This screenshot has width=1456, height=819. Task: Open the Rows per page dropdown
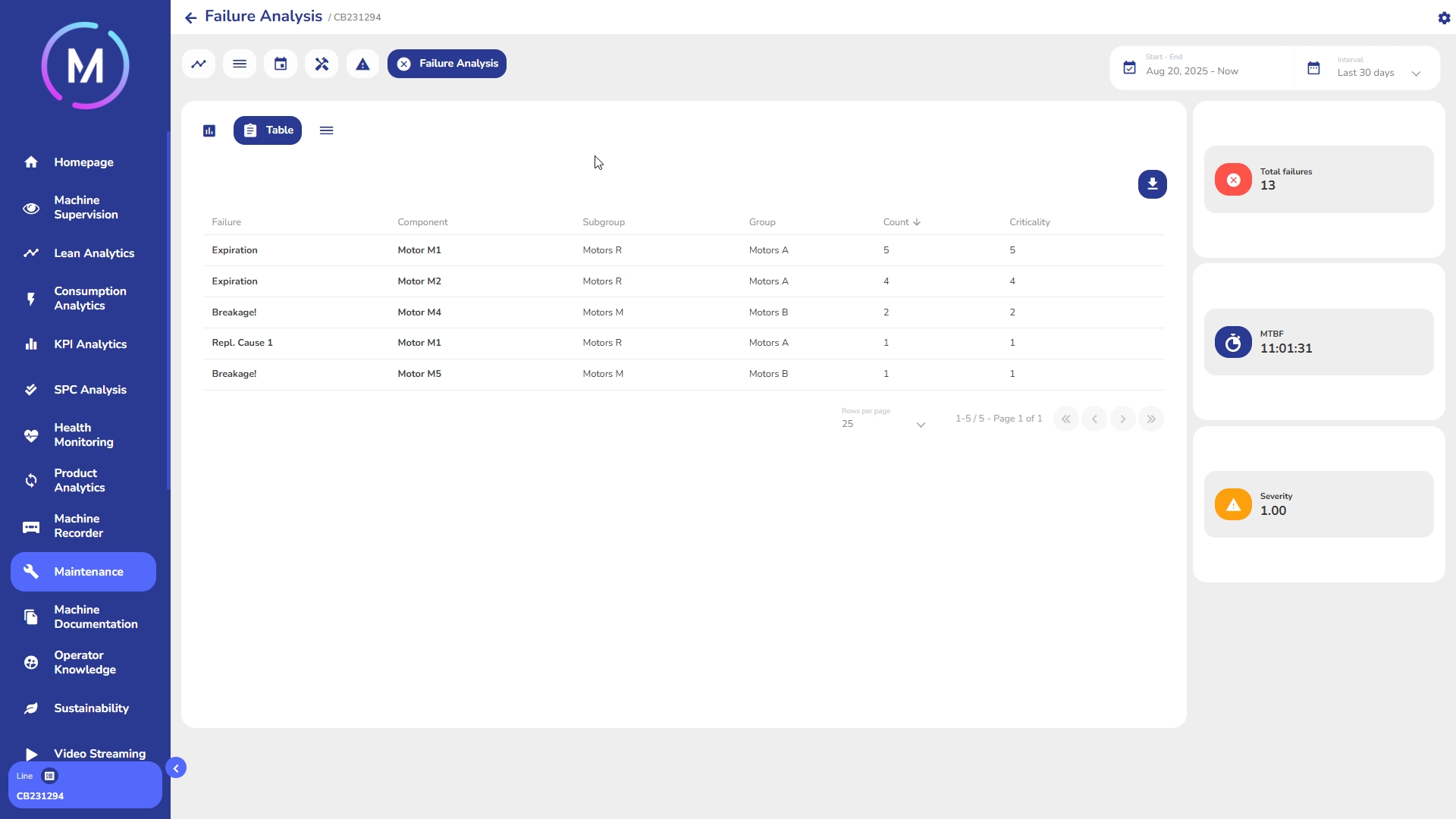tap(883, 424)
